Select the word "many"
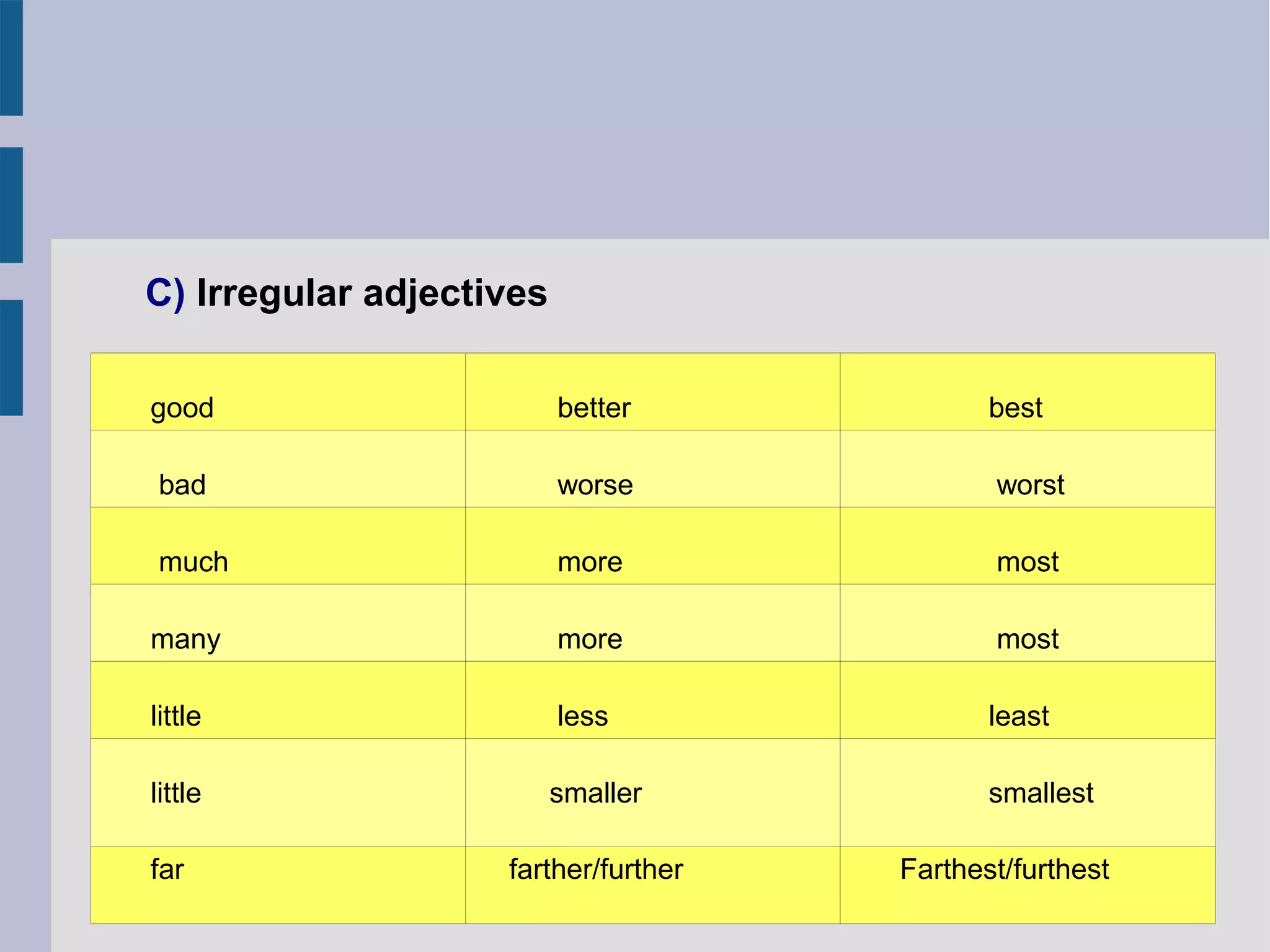This screenshot has height=952, width=1270. [x=185, y=639]
